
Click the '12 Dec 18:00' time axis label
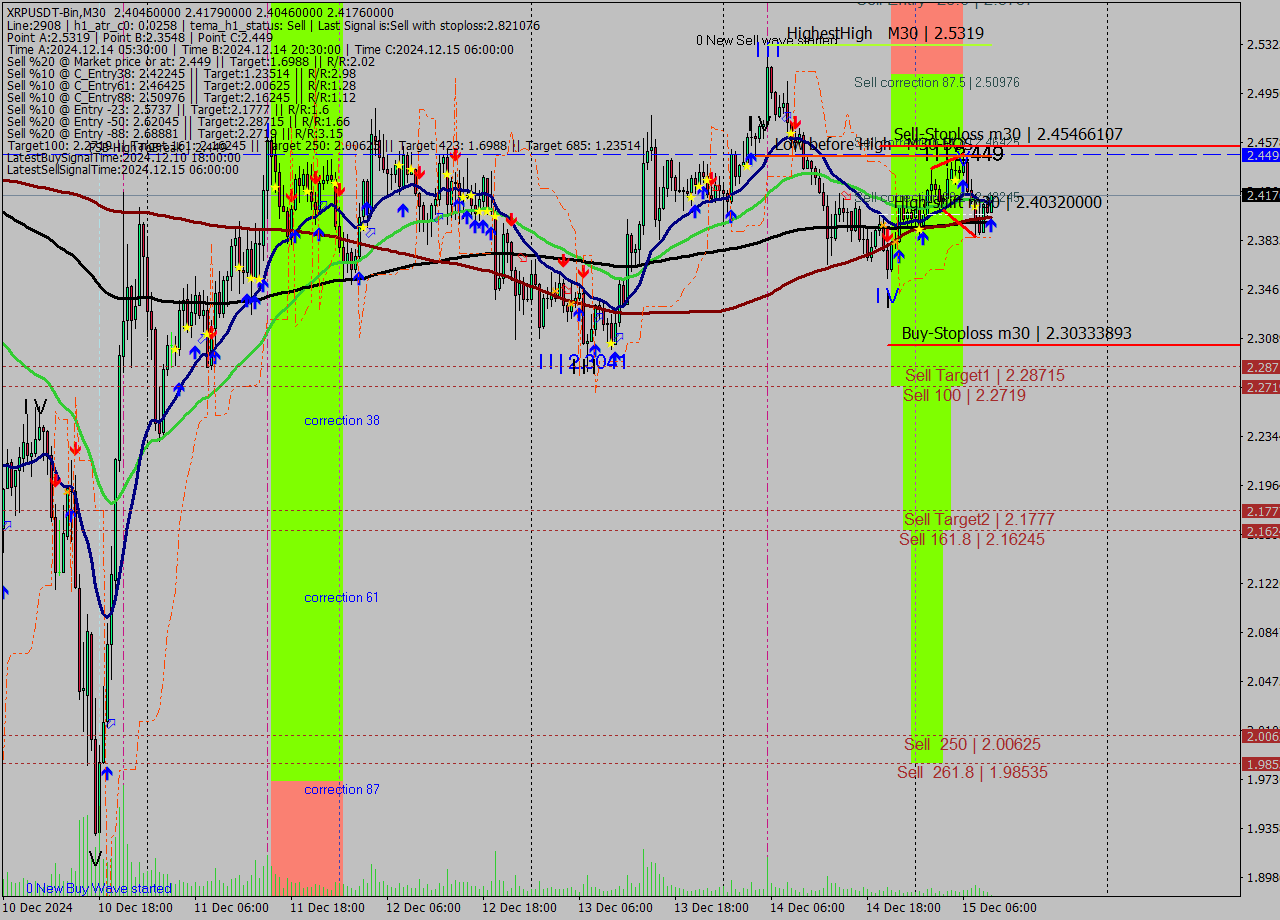click(x=519, y=908)
